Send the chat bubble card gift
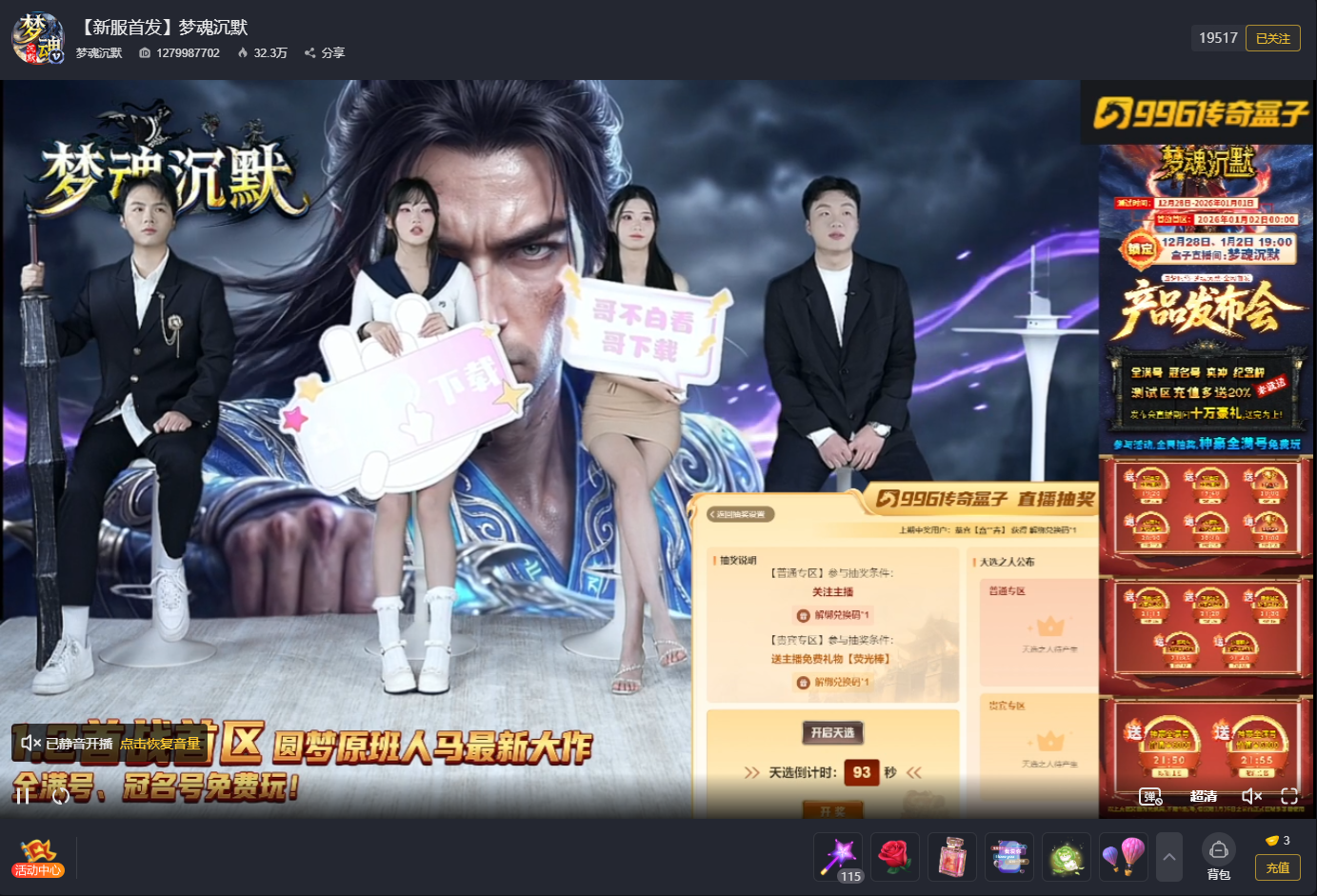Screen dimensions: 1317x896 (x=1009, y=857)
